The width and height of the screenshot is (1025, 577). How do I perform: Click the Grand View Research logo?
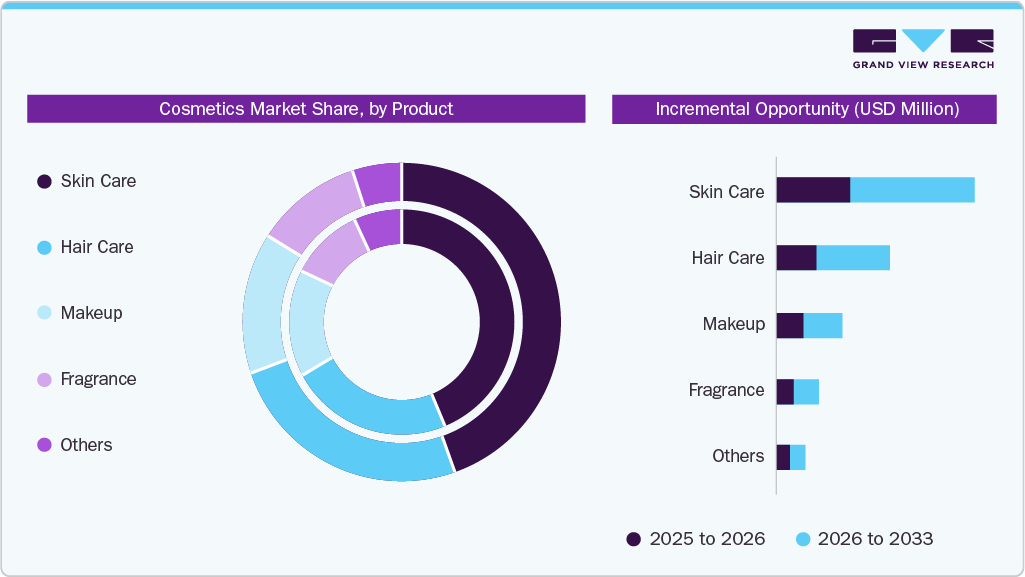(x=922, y=47)
